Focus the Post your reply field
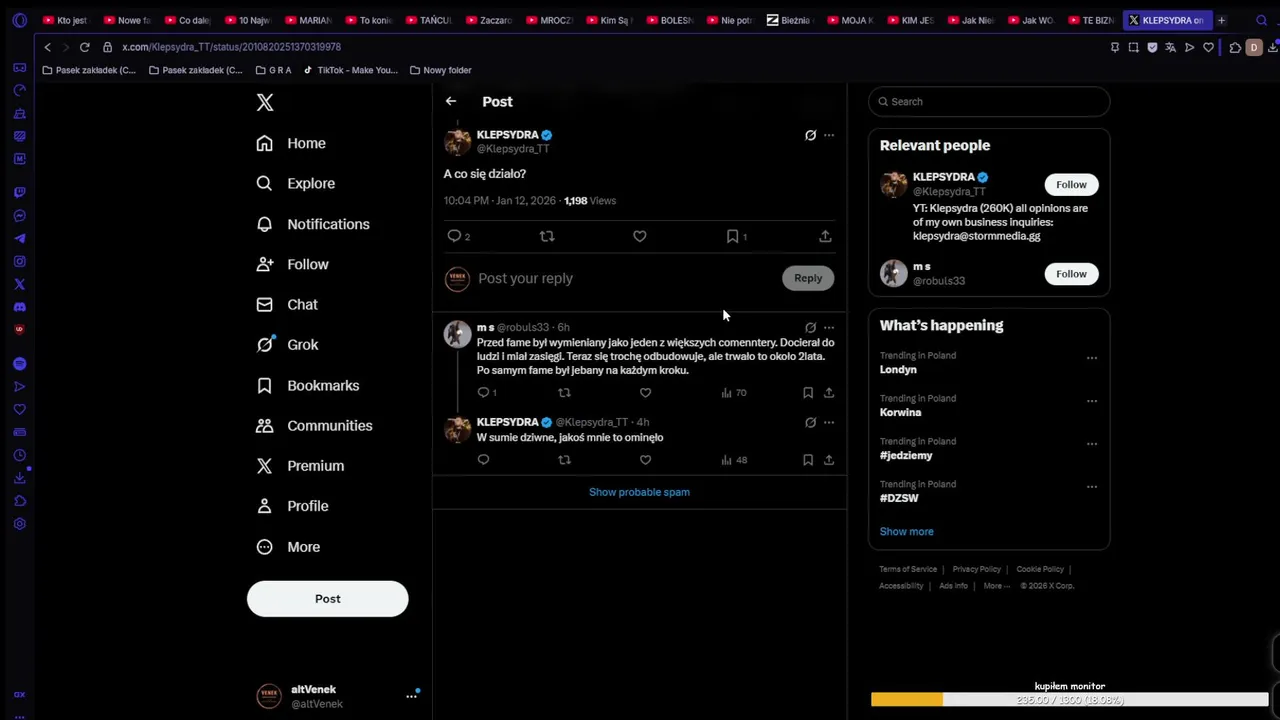This screenshot has height=720, width=1280. click(625, 278)
